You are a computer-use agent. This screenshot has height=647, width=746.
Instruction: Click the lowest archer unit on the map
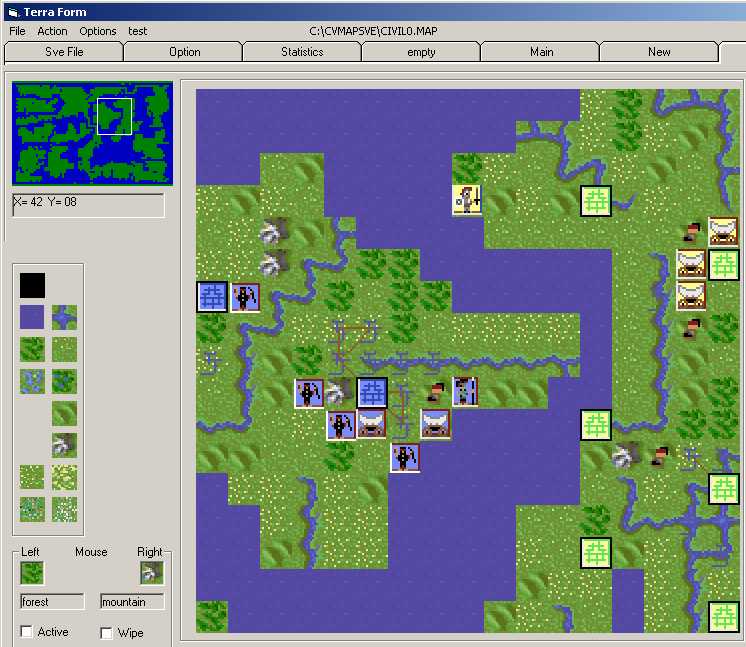pyautogui.click(x=405, y=457)
